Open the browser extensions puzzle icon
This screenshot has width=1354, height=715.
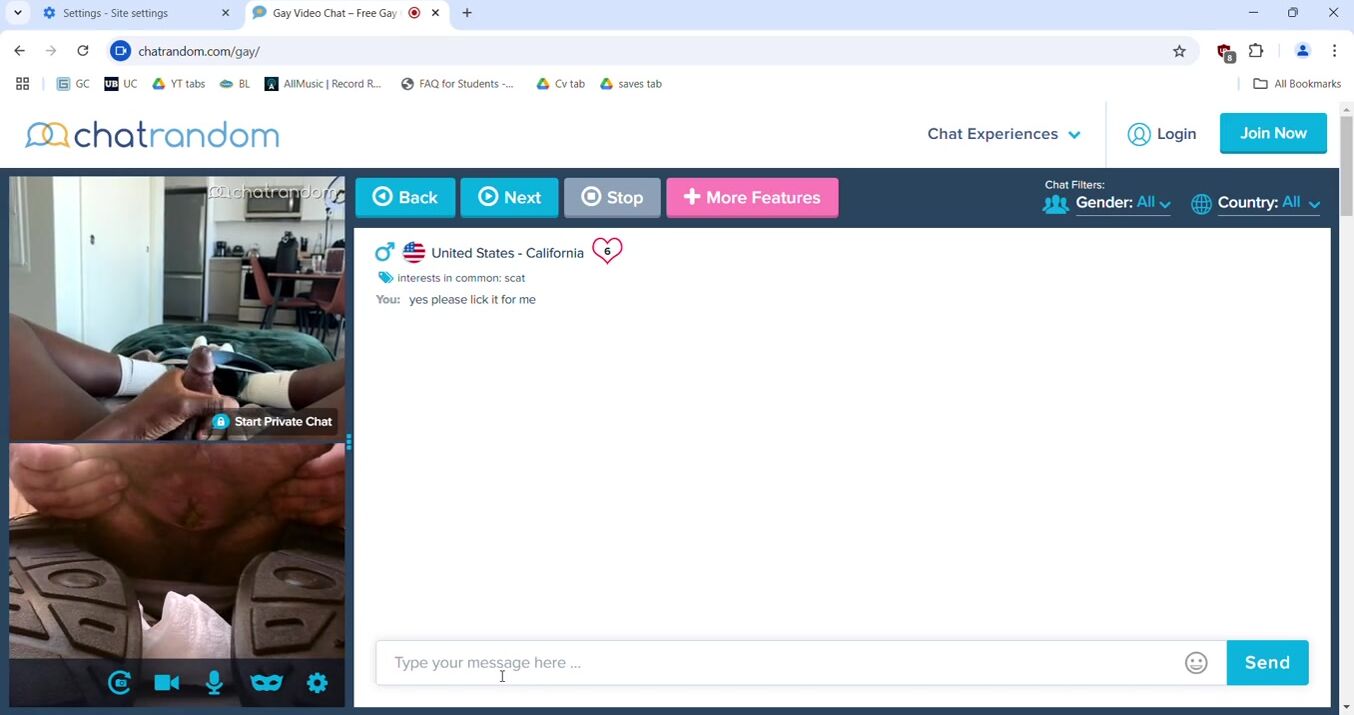pyautogui.click(x=1257, y=51)
